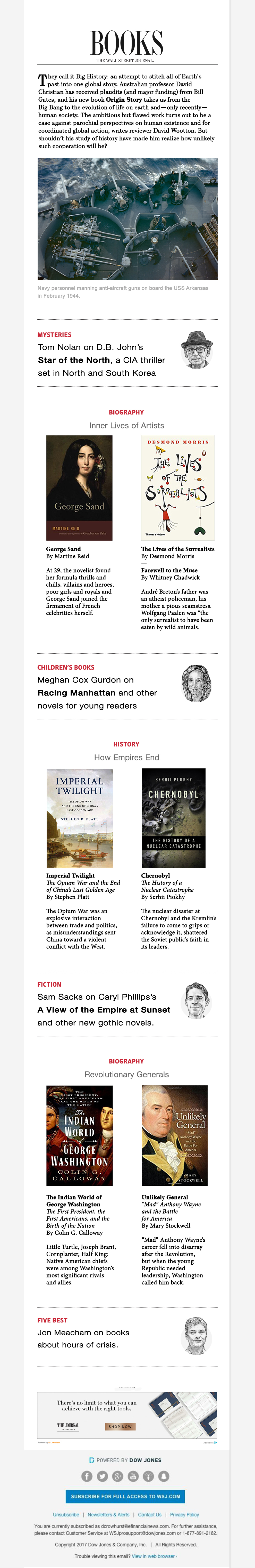Open the George Sand book cover
The image size is (255, 1568).
click(80, 488)
